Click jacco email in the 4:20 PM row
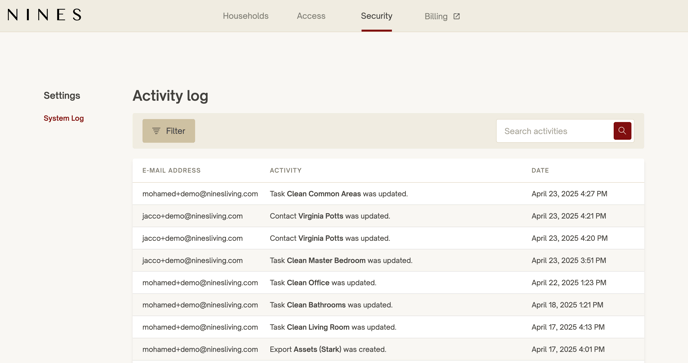Viewport: 688px width, 363px height. tap(192, 238)
